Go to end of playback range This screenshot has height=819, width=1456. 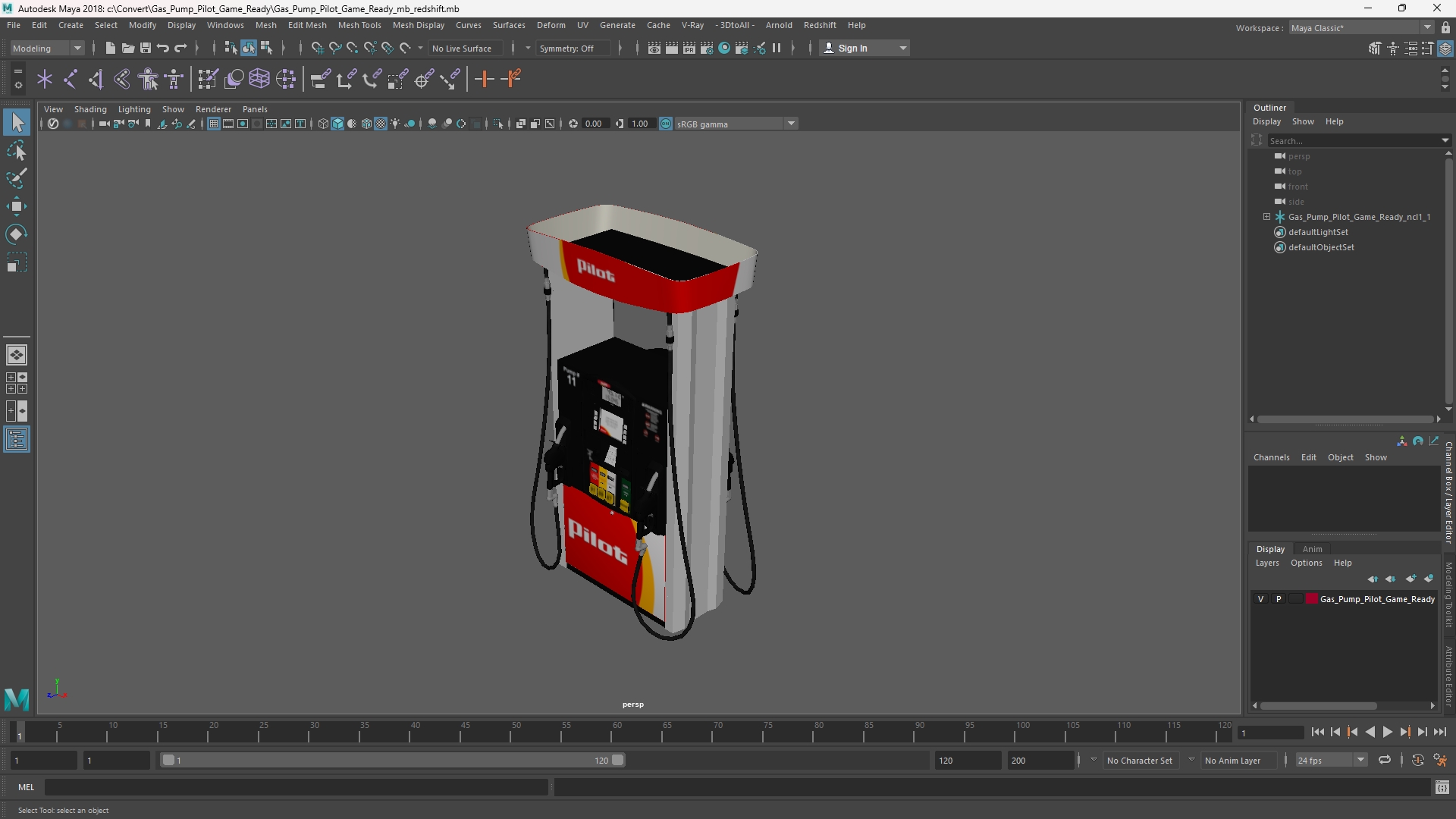[1439, 732]
